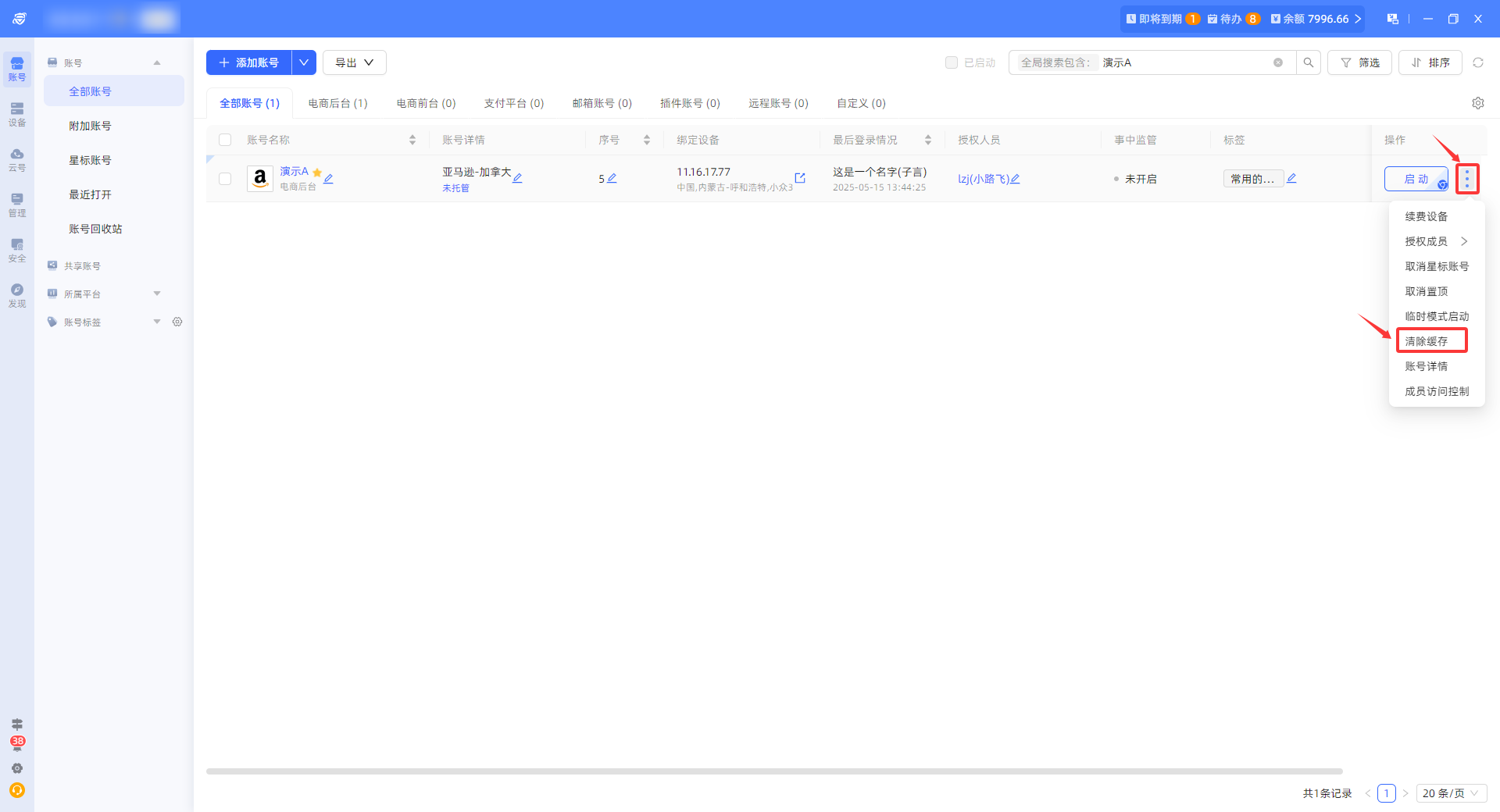This screenshot has height=812, width=1500.
Task: Click the edit pencil next to 演示A
Action: click(x=329, y=179)
